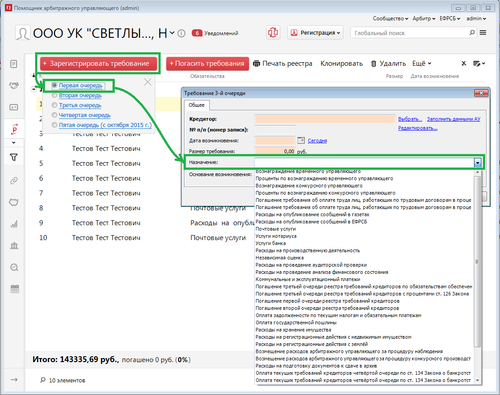Screen dimensions: 500x395
Task: Open the hamburger menu icon at top right
Action: [483, 33]
